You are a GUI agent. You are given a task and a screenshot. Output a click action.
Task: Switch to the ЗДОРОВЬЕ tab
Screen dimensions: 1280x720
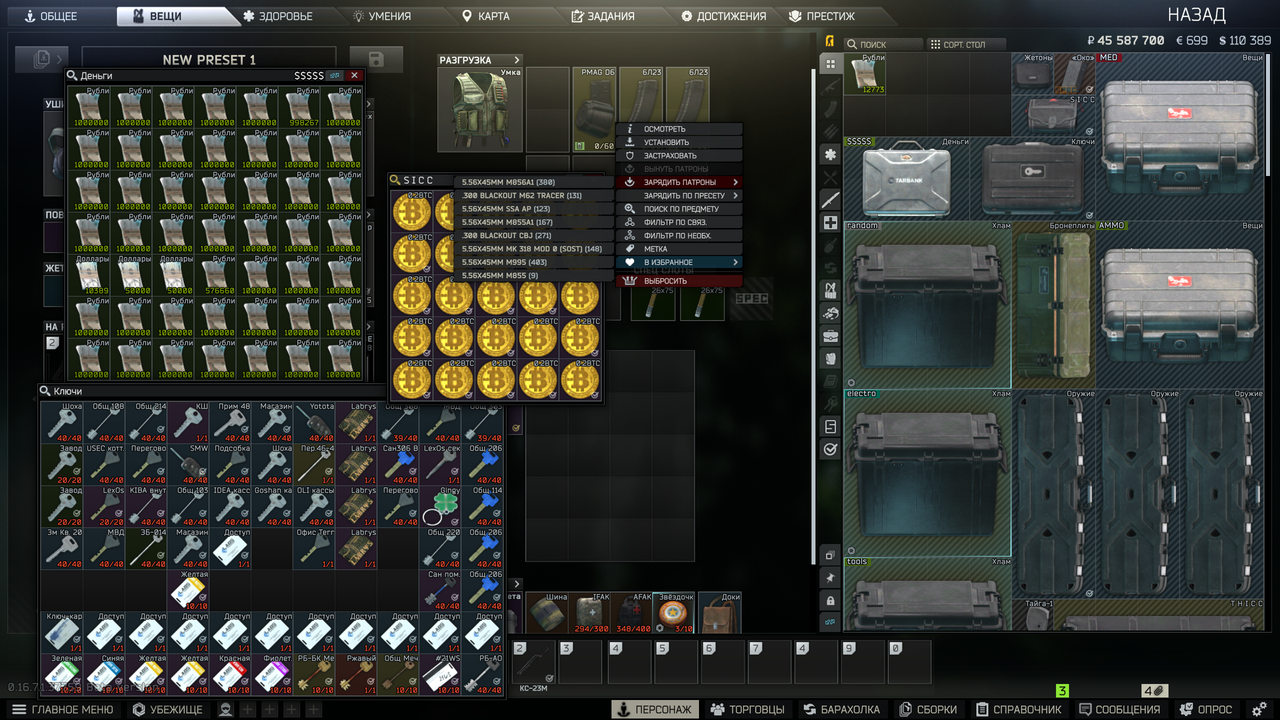point(278,16)
